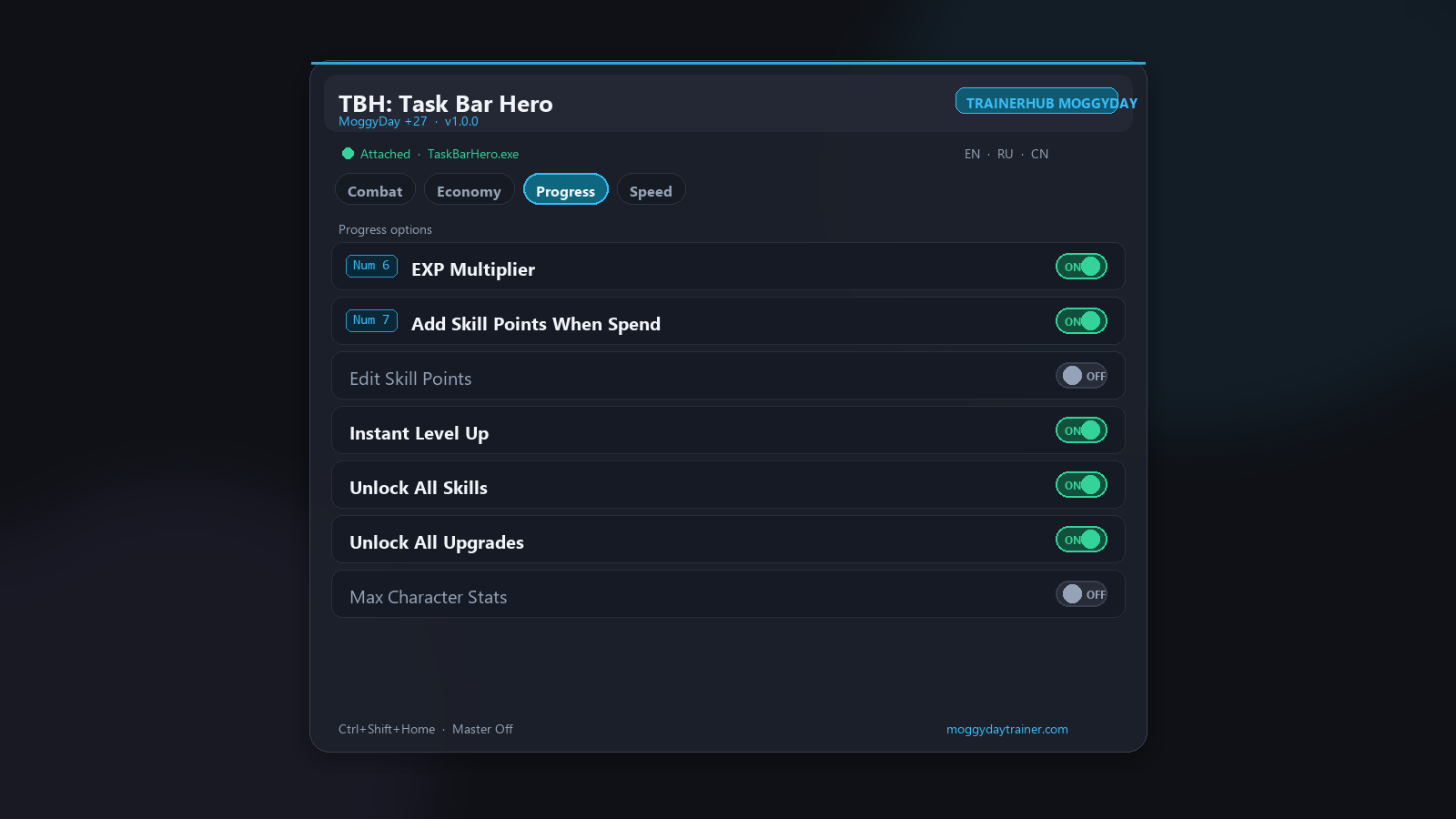
Task: Open the moggydaytrainer.com link
Action: click(1007, 729)
